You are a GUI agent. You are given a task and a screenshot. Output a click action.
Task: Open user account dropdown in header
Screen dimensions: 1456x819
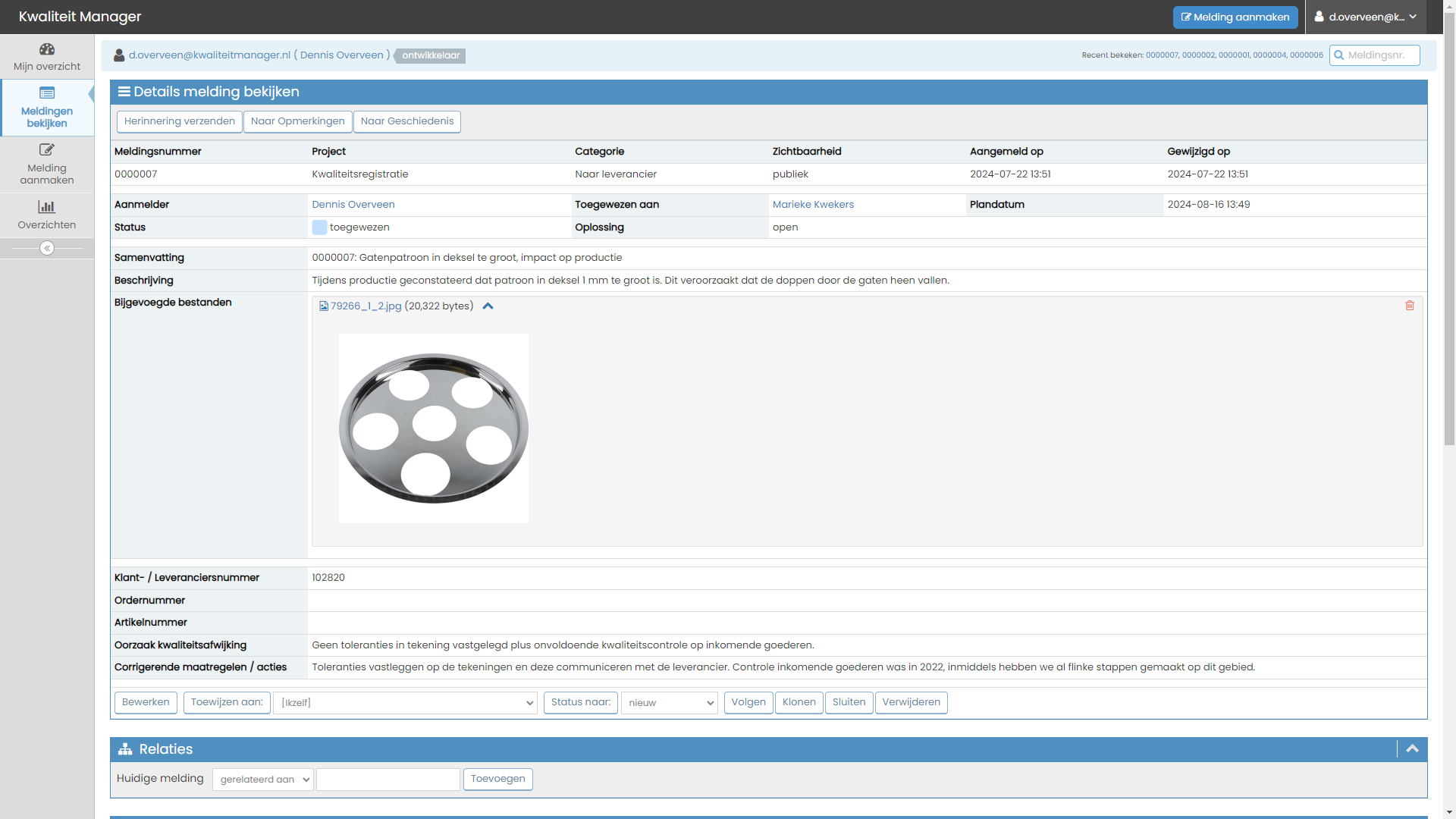coord(1366,17)
